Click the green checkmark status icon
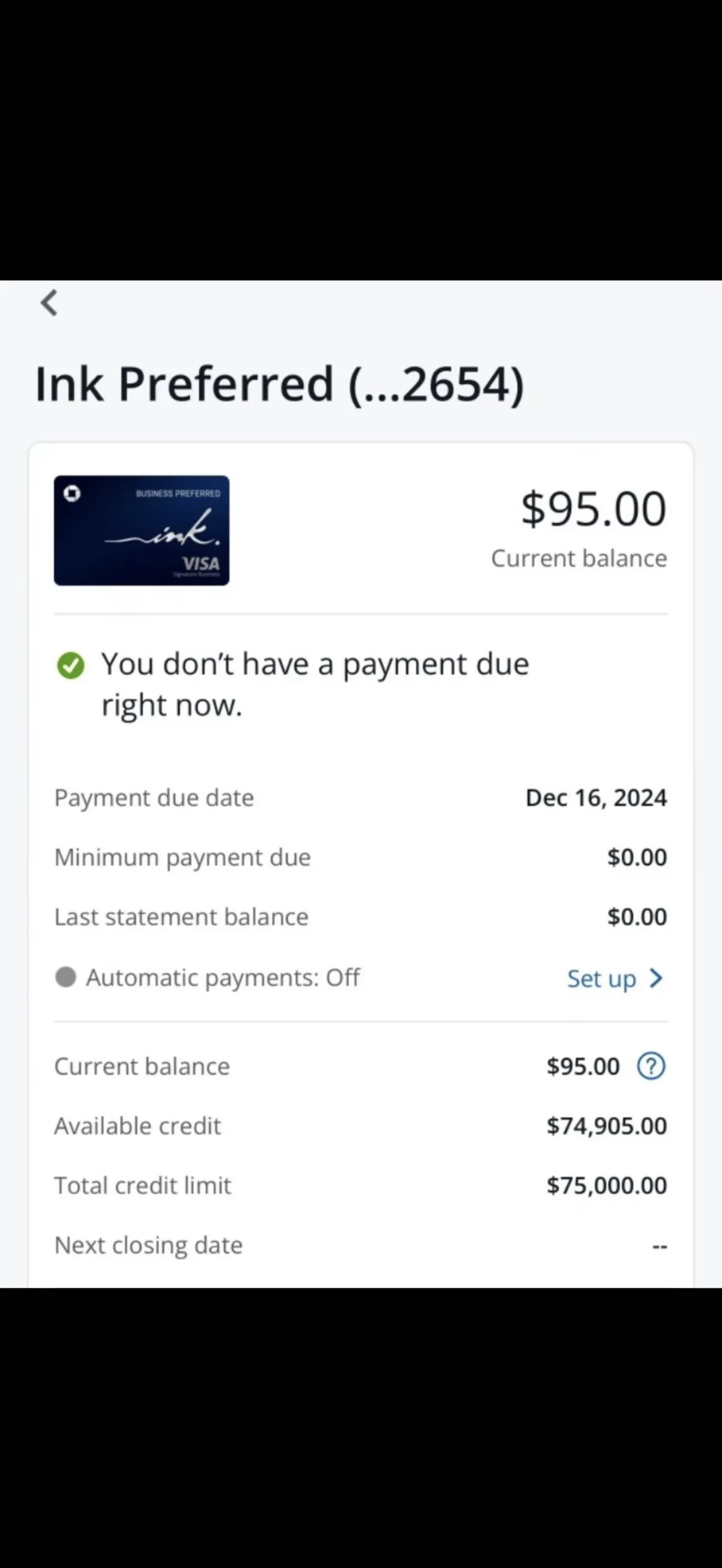722x1568 pixels. [x=70, y=665]
